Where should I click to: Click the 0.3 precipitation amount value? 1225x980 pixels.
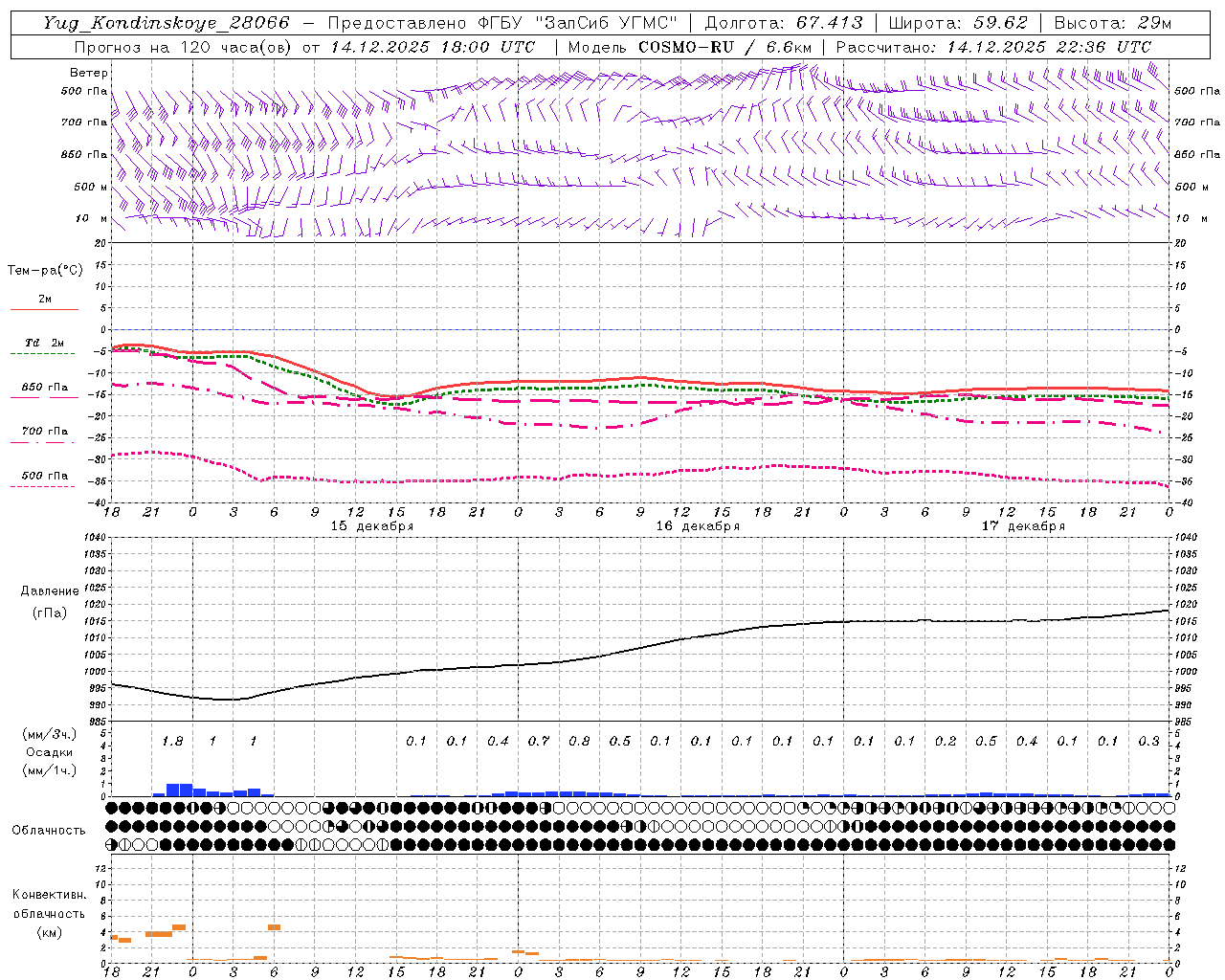click(1149, 741)
